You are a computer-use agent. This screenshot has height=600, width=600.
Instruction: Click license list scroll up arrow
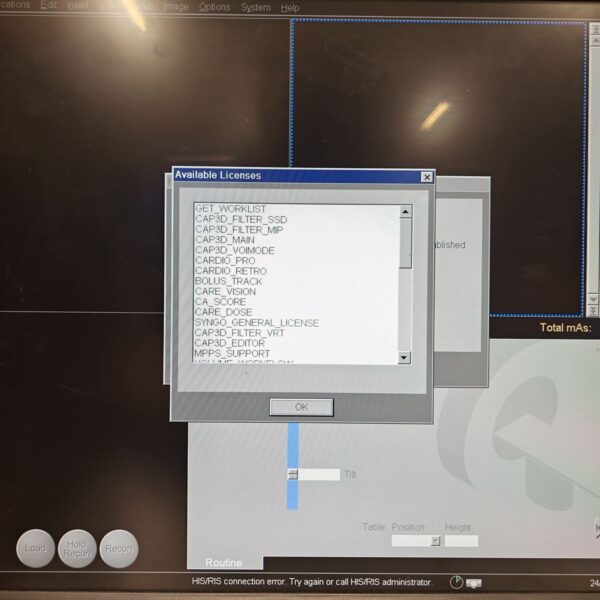406,211
